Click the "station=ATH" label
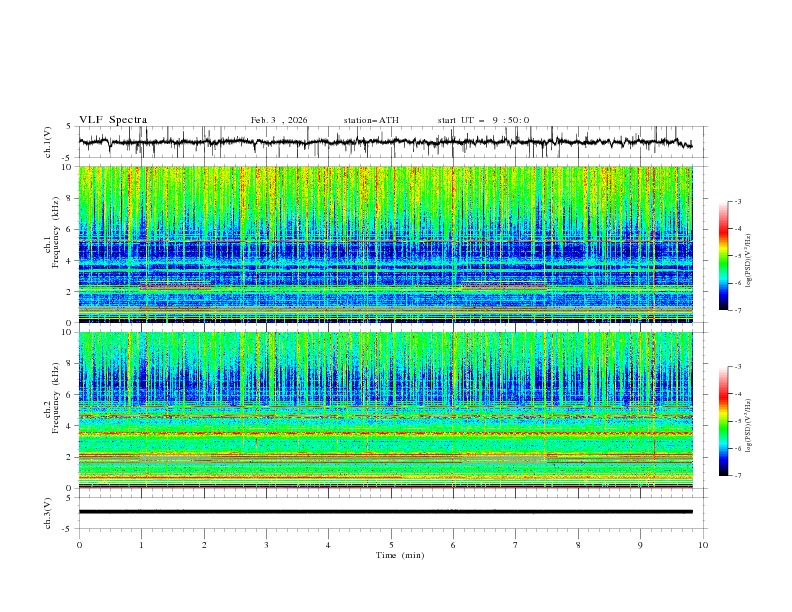Image resolution: width=792 pixels, height=612 pixels. [371, 120]
